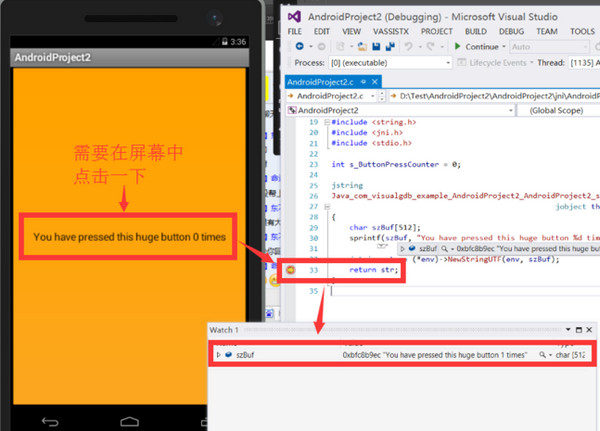
Task: Close the AndroidProject2.c editor tab
Action: [x=375, y=82]
